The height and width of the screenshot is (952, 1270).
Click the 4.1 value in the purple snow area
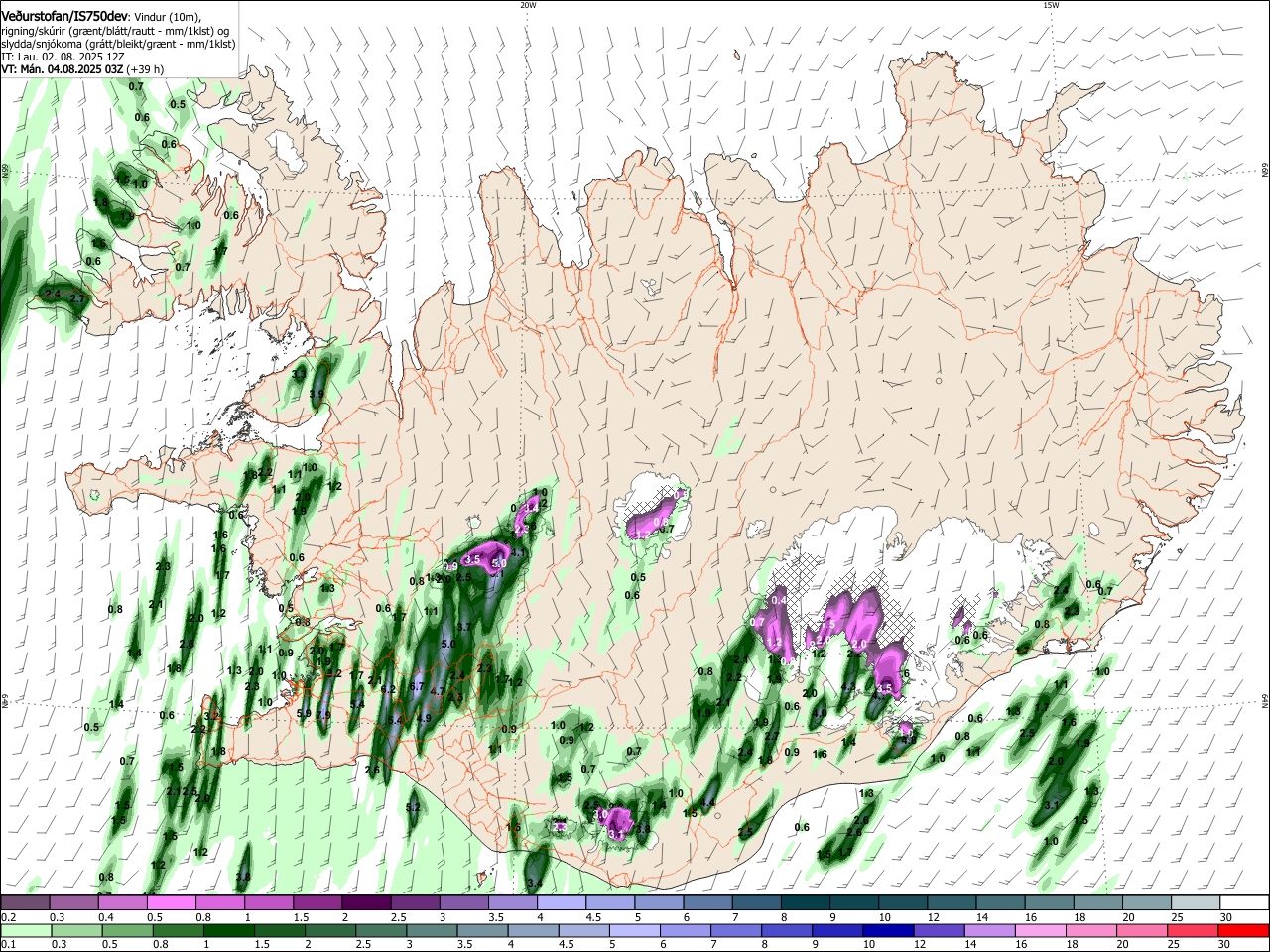click(517, 552)
